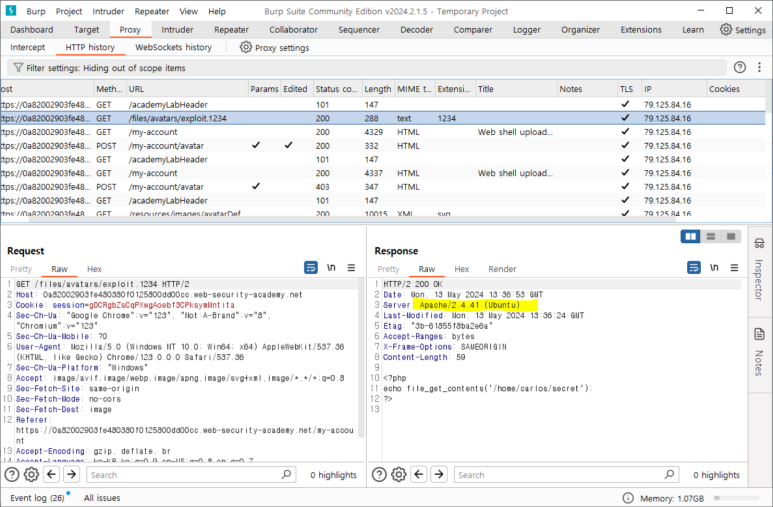Screen dimensions: 773x507
Task: Click magnifier icon in Response search box
Action: pyautogui.click(x=669, y=474)
